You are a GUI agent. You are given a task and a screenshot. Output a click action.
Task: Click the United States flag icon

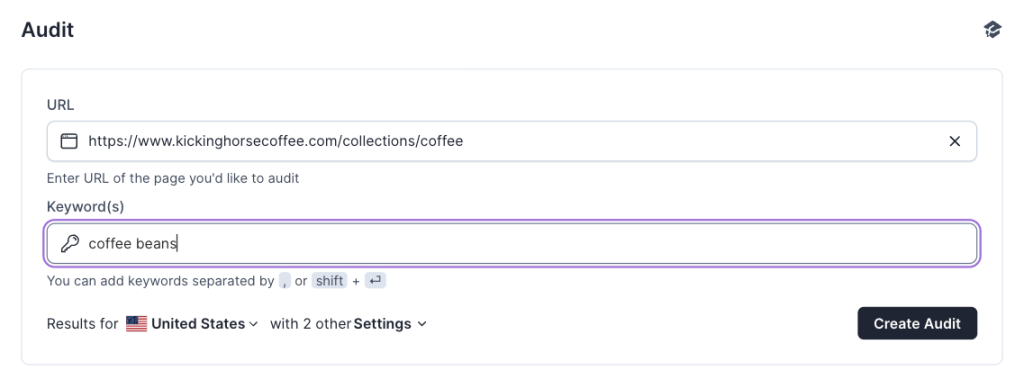pyautogui.click(x=136, y=324)
